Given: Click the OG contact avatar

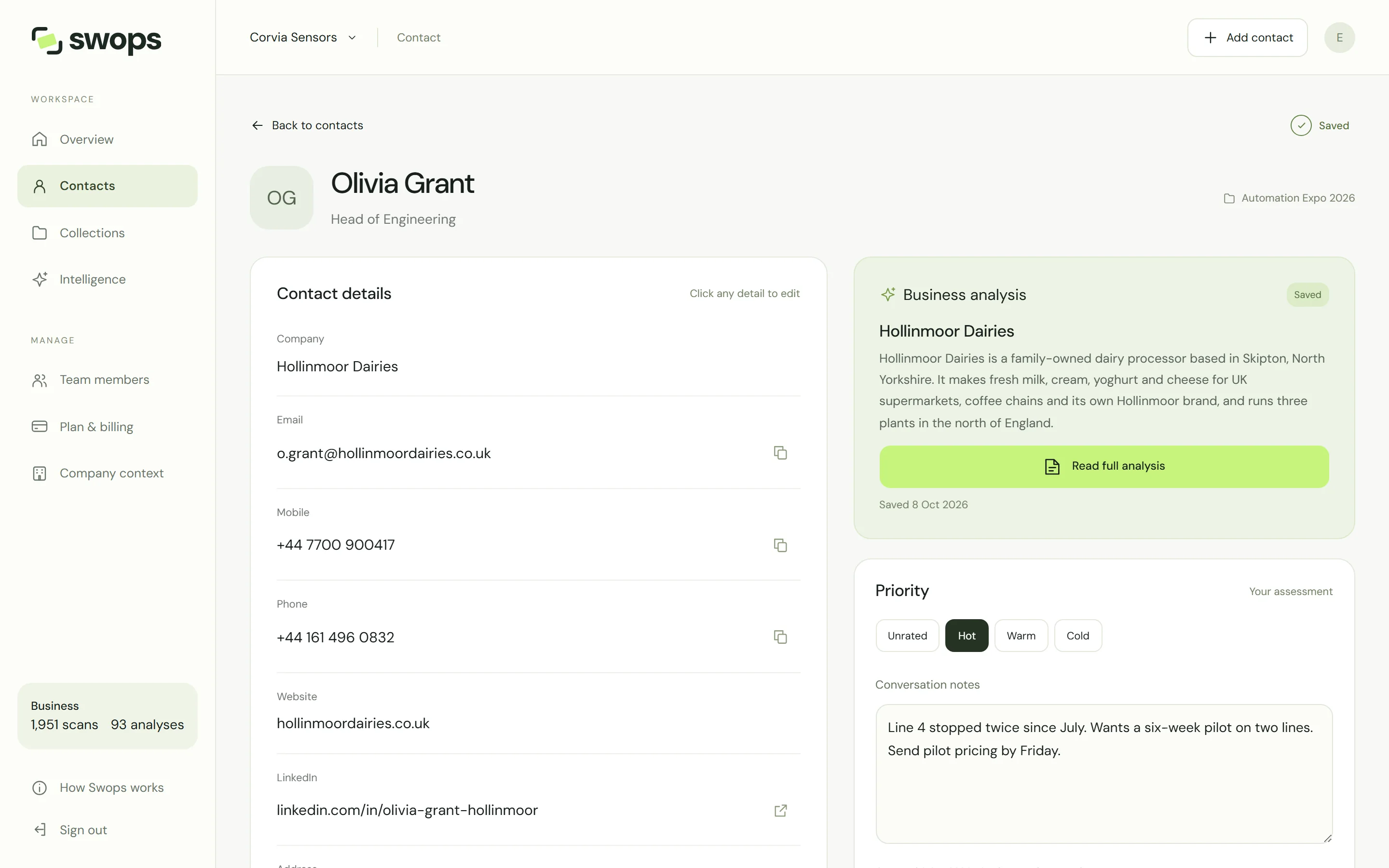Looking at the screenshot, I should (x=281, y=198).
